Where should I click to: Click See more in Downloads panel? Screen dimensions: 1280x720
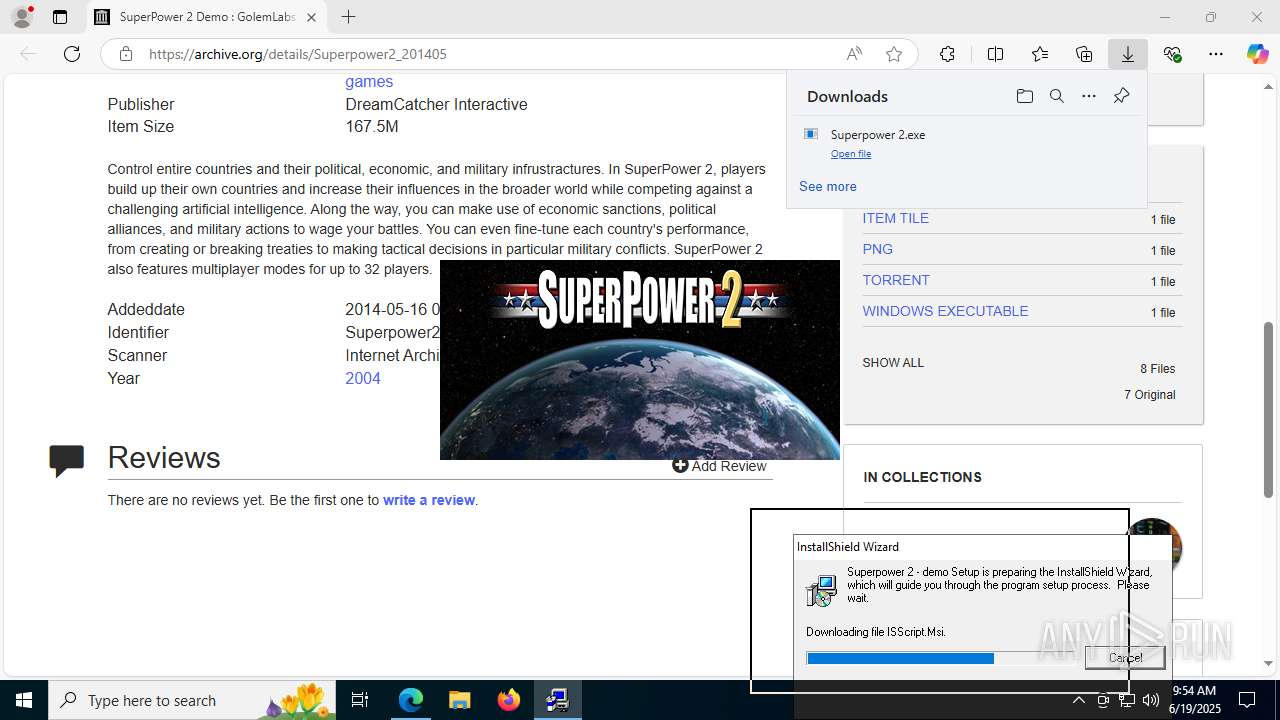[827, 186]
